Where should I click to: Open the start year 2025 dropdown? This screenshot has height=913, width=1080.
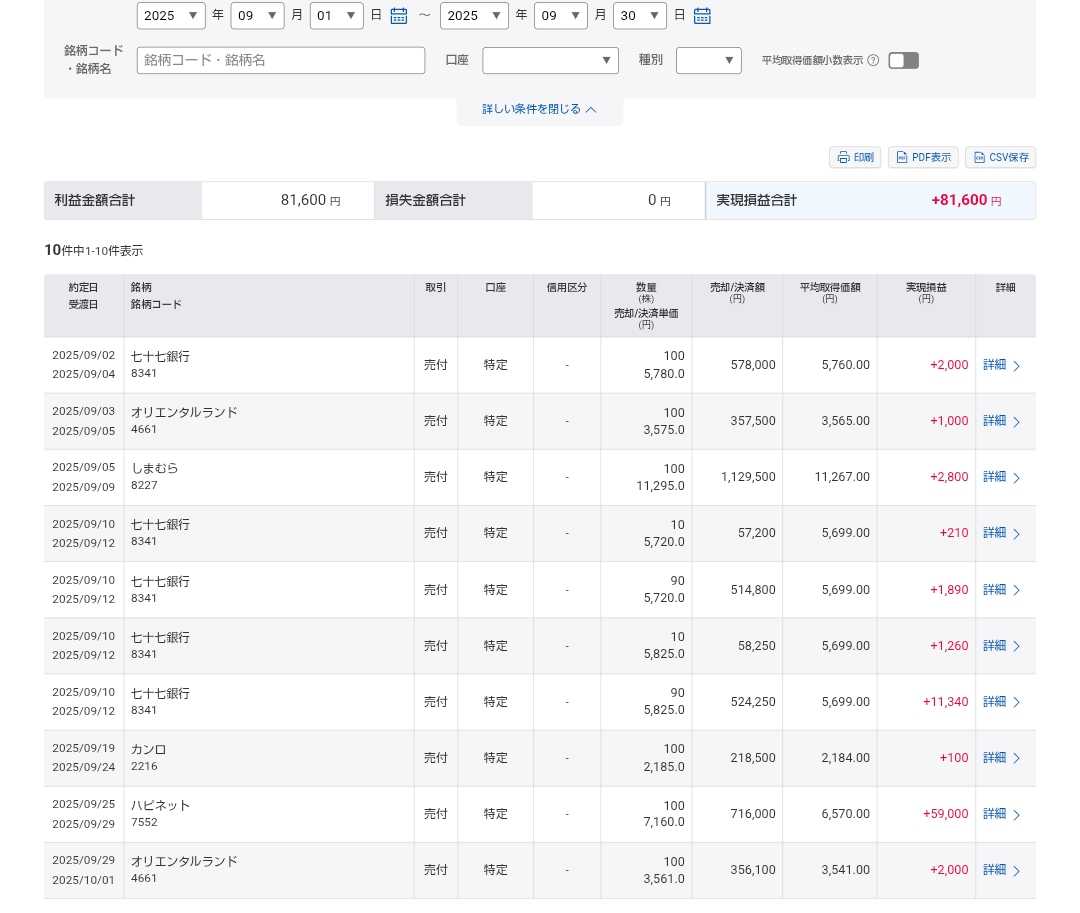[171, 16]
